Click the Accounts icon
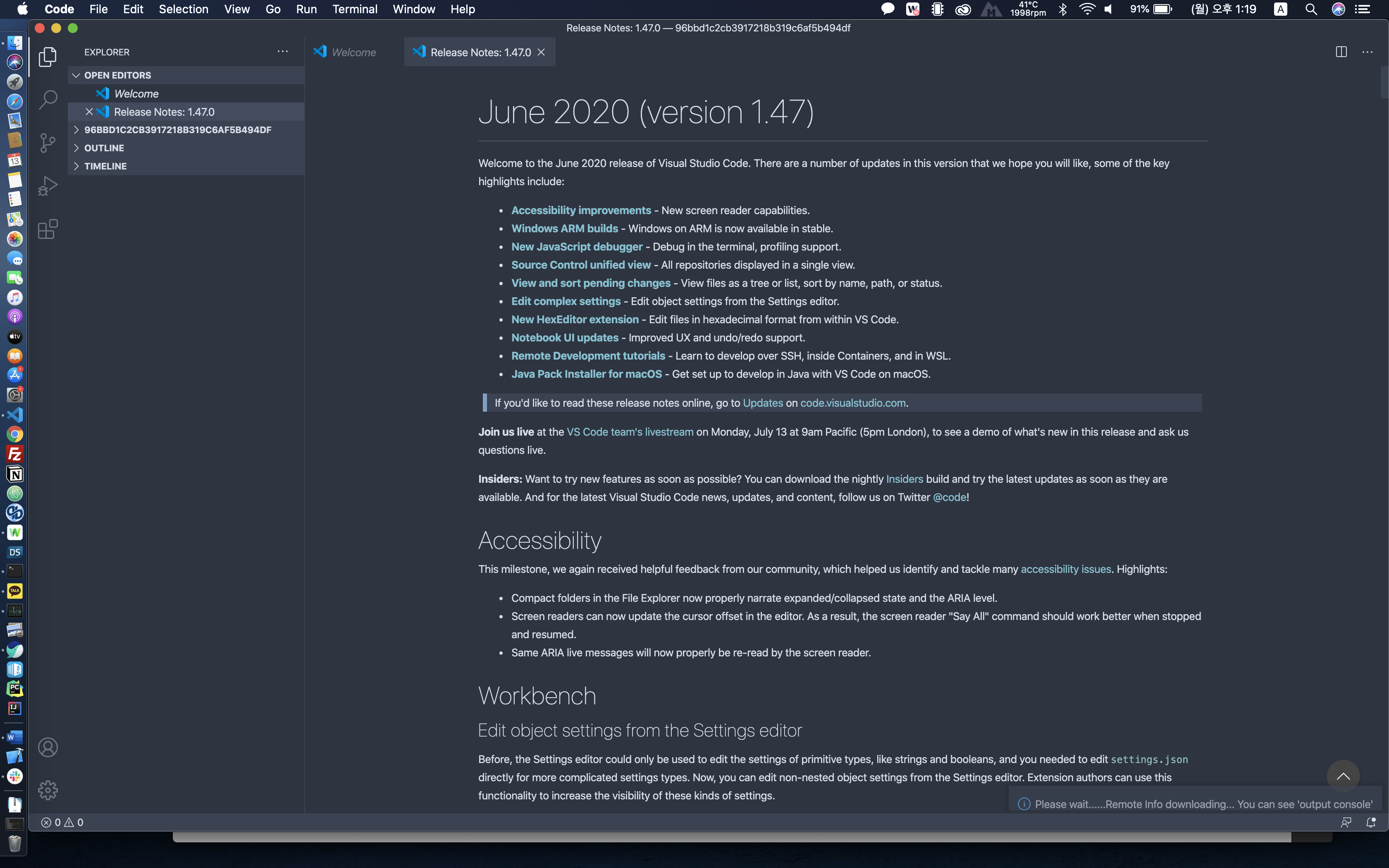 tap(48, 747)
